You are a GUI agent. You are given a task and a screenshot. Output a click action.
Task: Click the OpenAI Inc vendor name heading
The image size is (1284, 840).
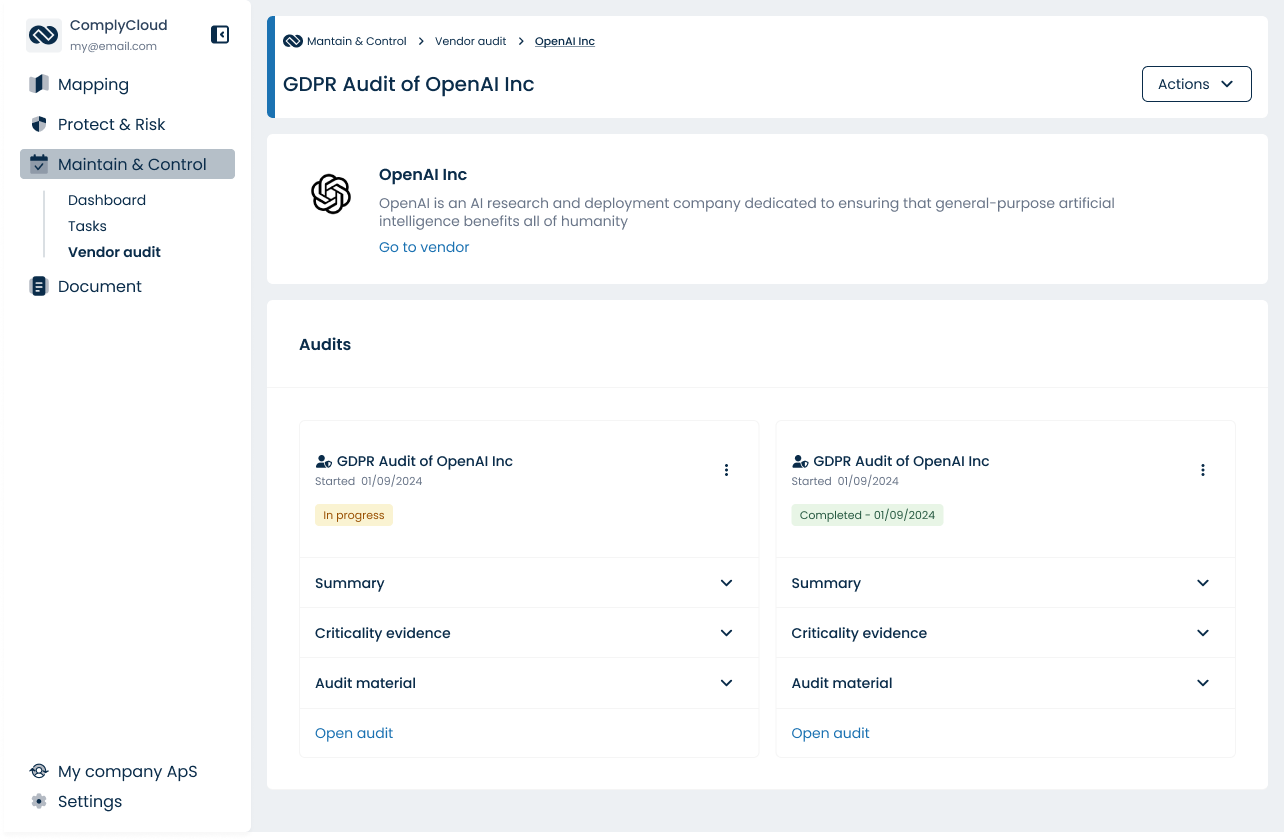(x=423, y=174)
